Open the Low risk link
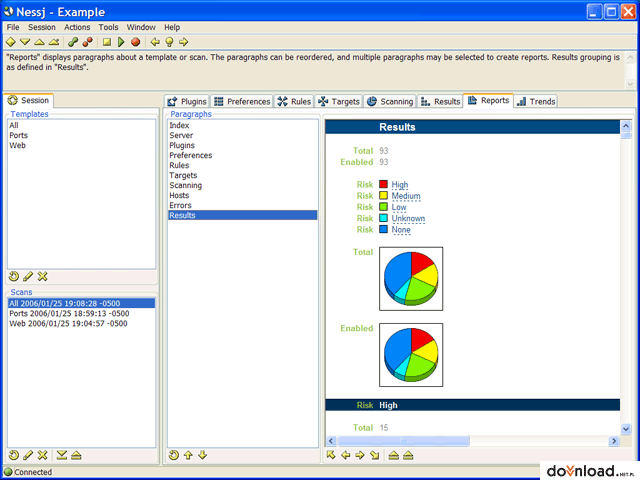The height and width of the screenshot is (480, 640). pyautogui.click(x=399, y=207)
